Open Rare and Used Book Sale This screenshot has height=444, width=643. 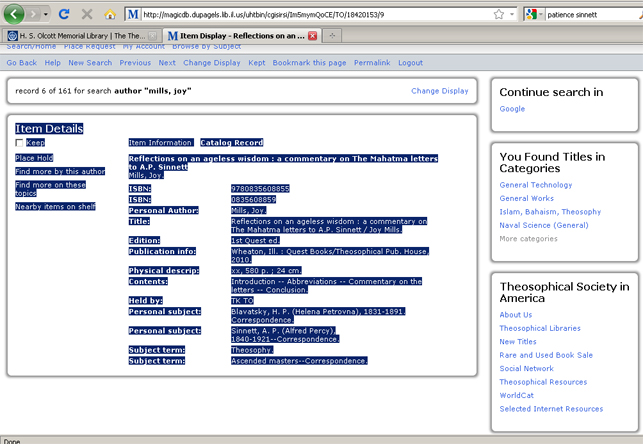(546, 355)
